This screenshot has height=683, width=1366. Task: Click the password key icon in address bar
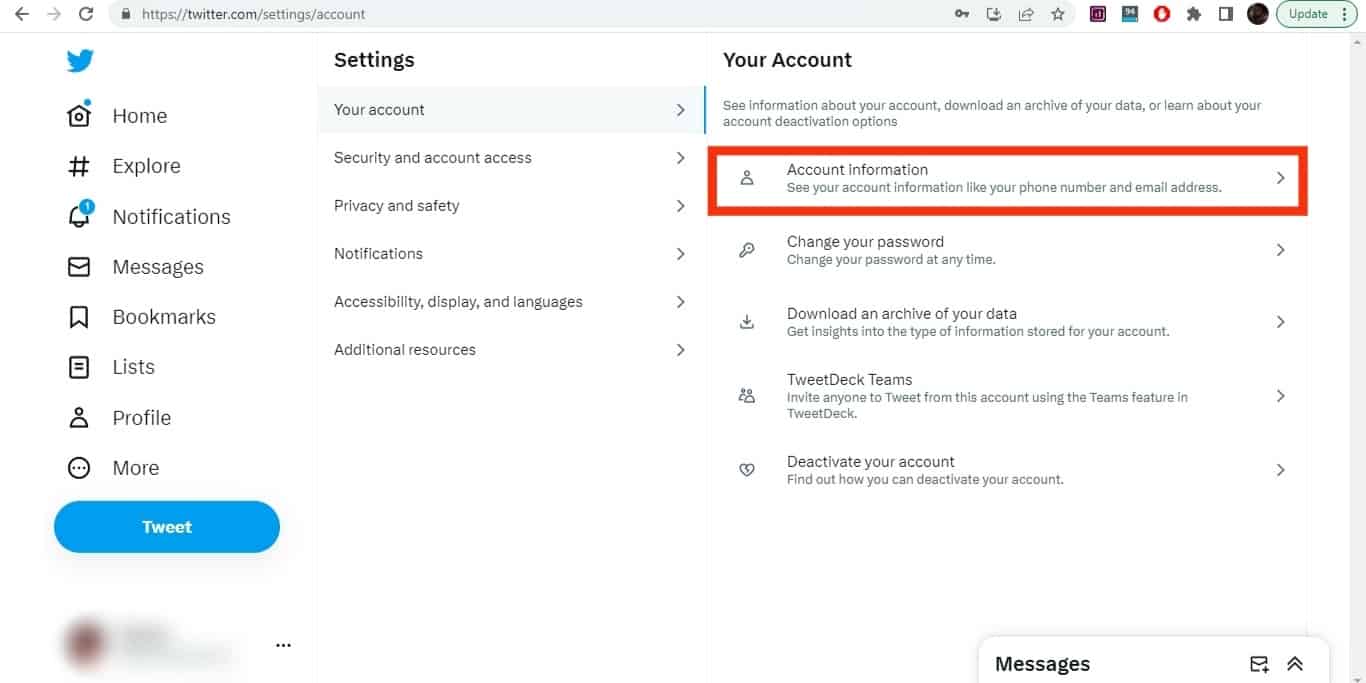click(x=962, y=14)
